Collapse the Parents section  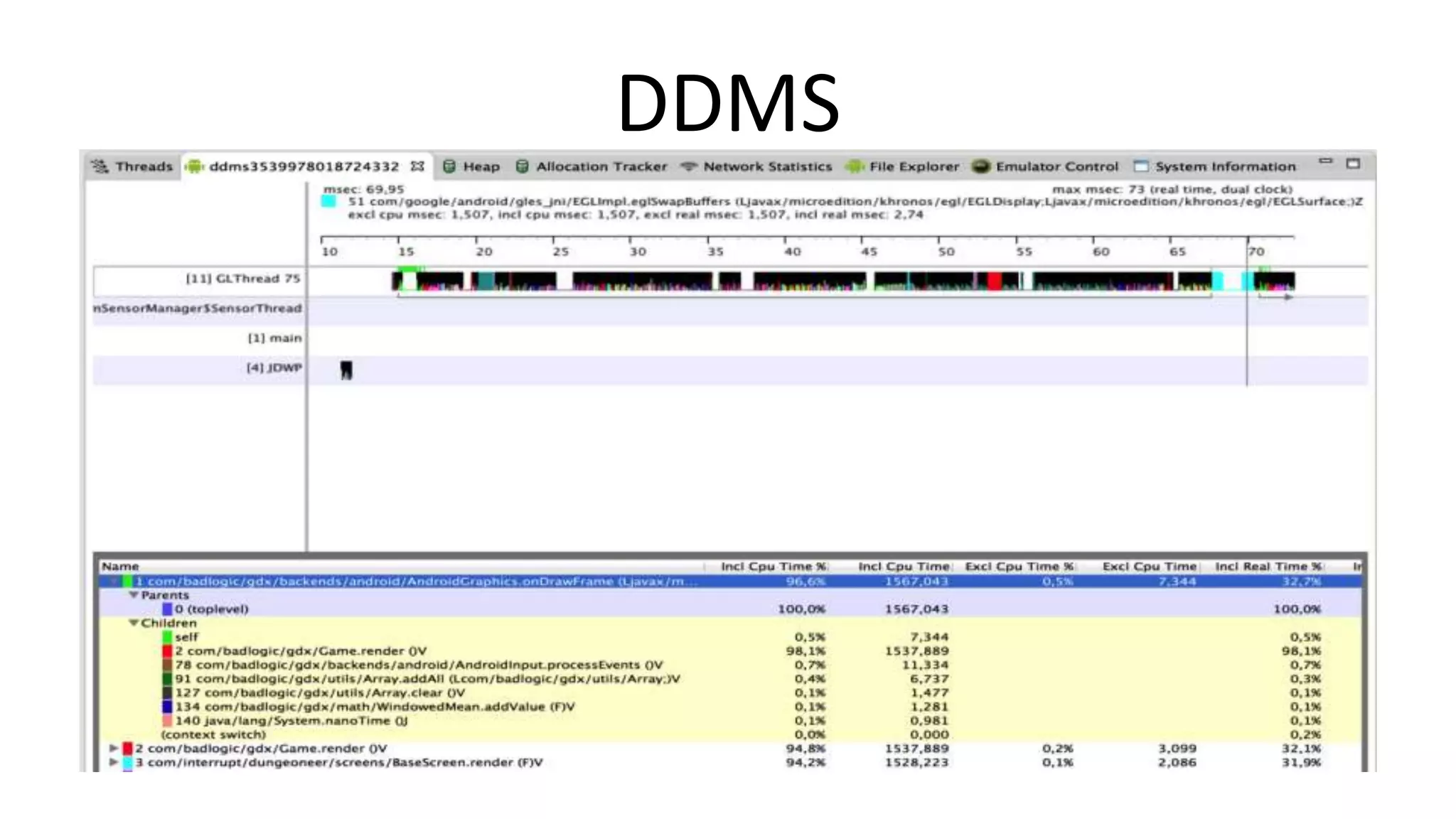click(133, 595)
